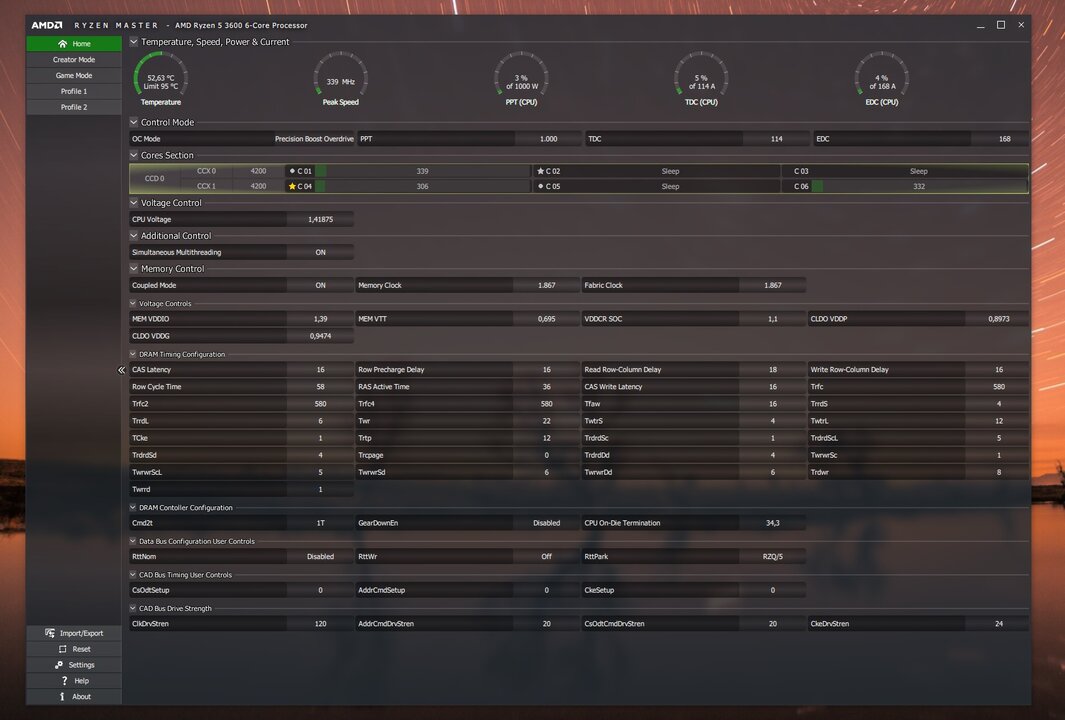Screen dimensions: 1065x720
Task: Click the PPT value 1.000 field
Action: coord(548,139)
